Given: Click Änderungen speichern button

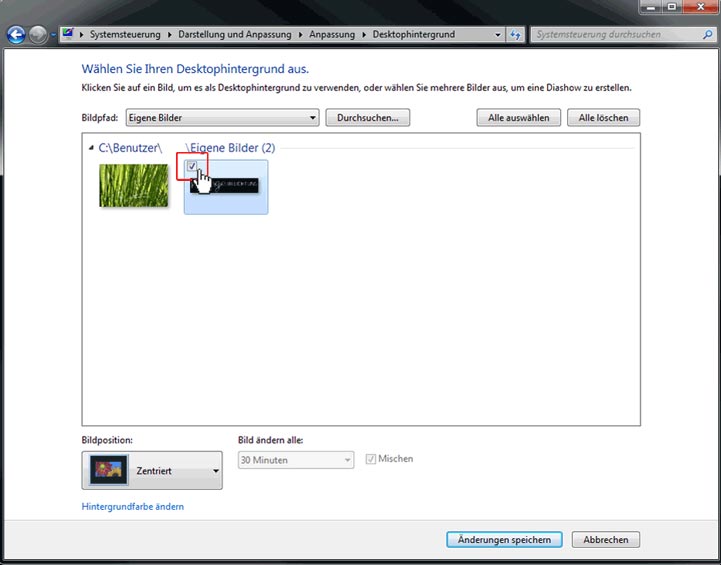Looking at the screenshot, I should (x=504, y=540).
